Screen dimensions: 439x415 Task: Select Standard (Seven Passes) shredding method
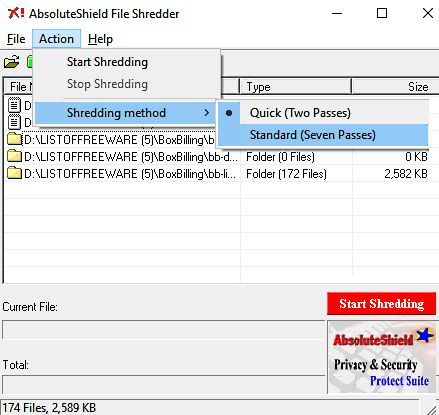pyautogui.click(x=323, y=135)
